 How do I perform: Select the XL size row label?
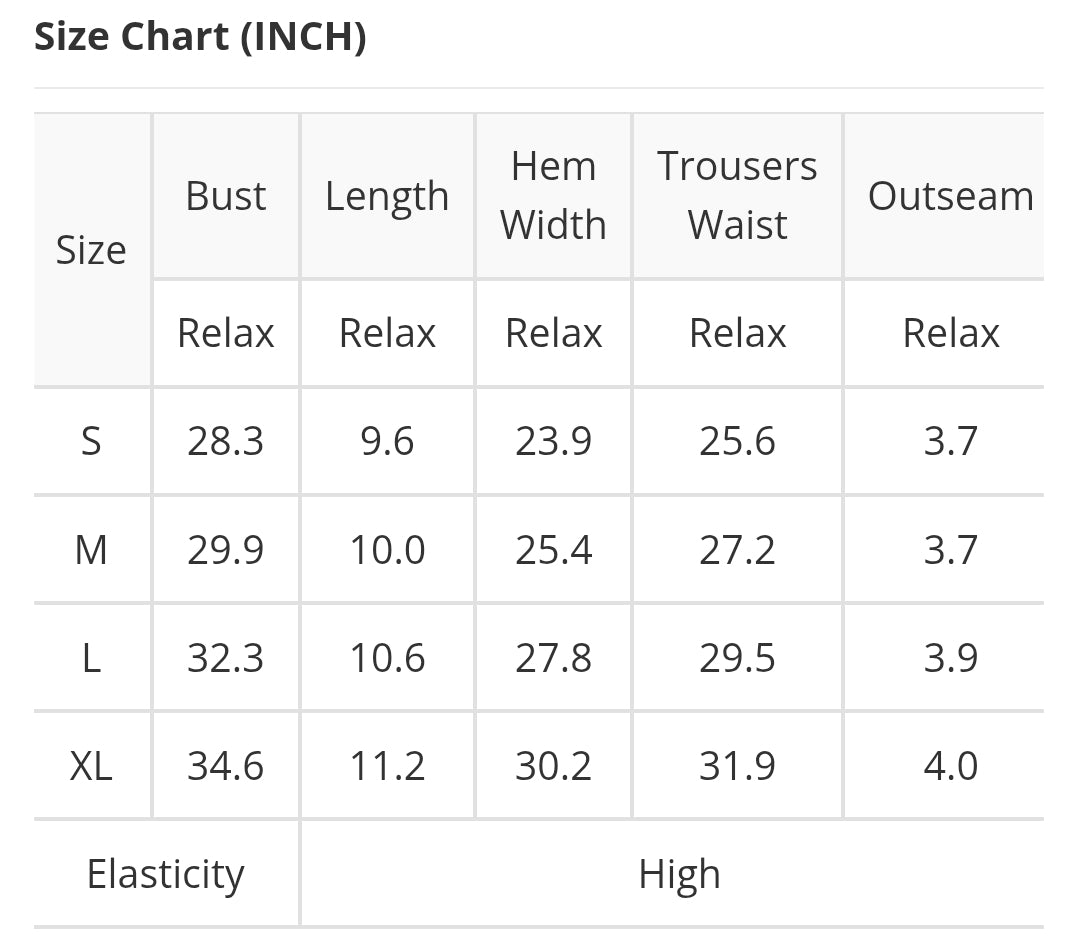(91, 766)
